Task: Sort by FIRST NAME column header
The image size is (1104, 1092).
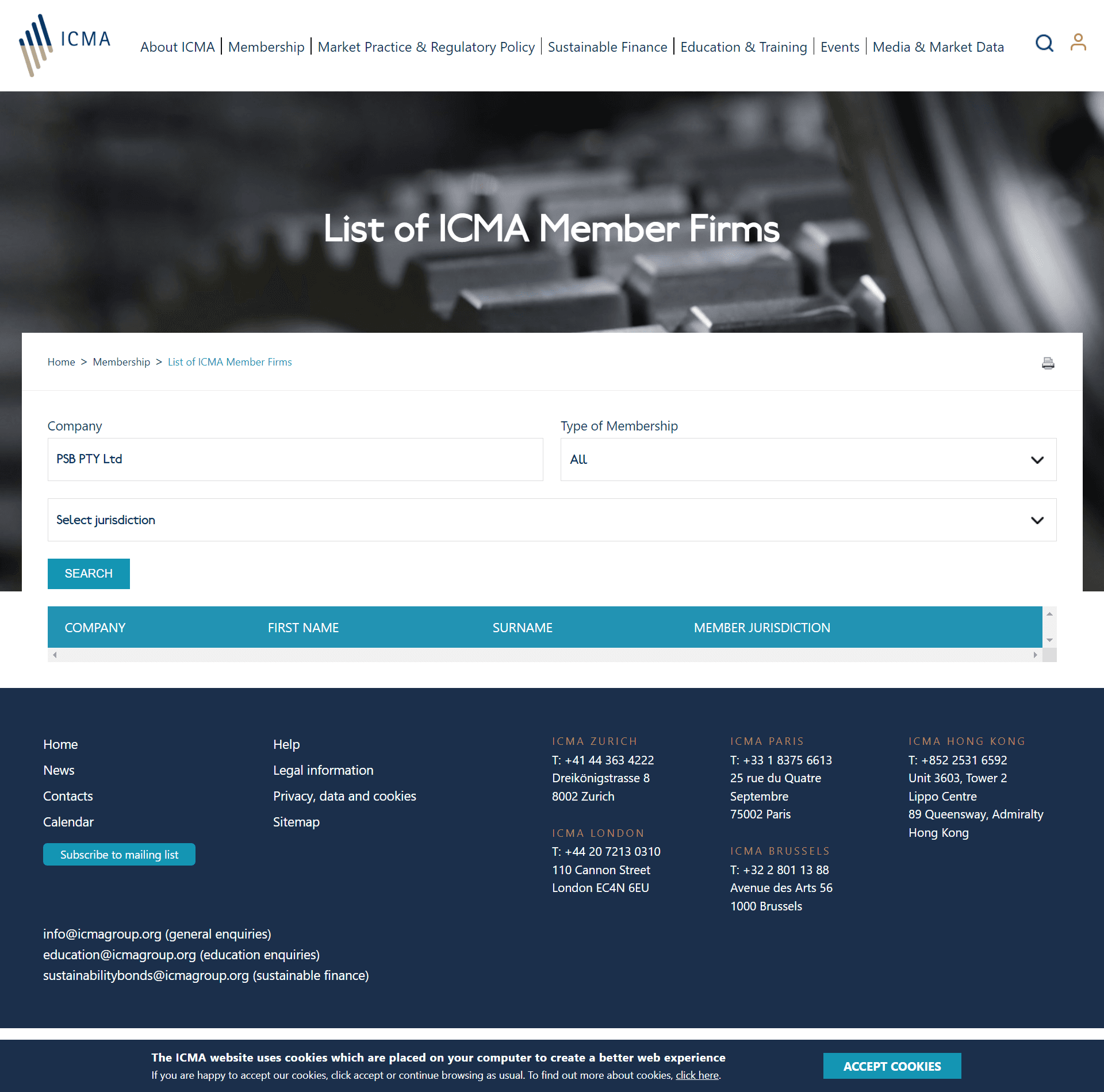Action: (x=303, y=628)
